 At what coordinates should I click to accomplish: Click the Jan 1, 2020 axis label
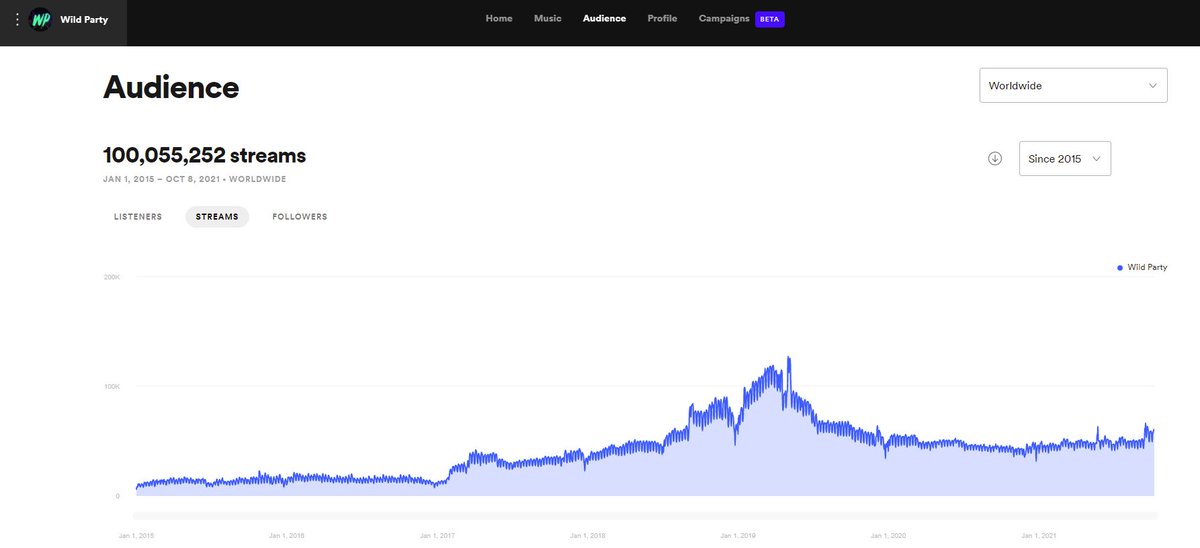pyautogui.click(x=889, y=536)
